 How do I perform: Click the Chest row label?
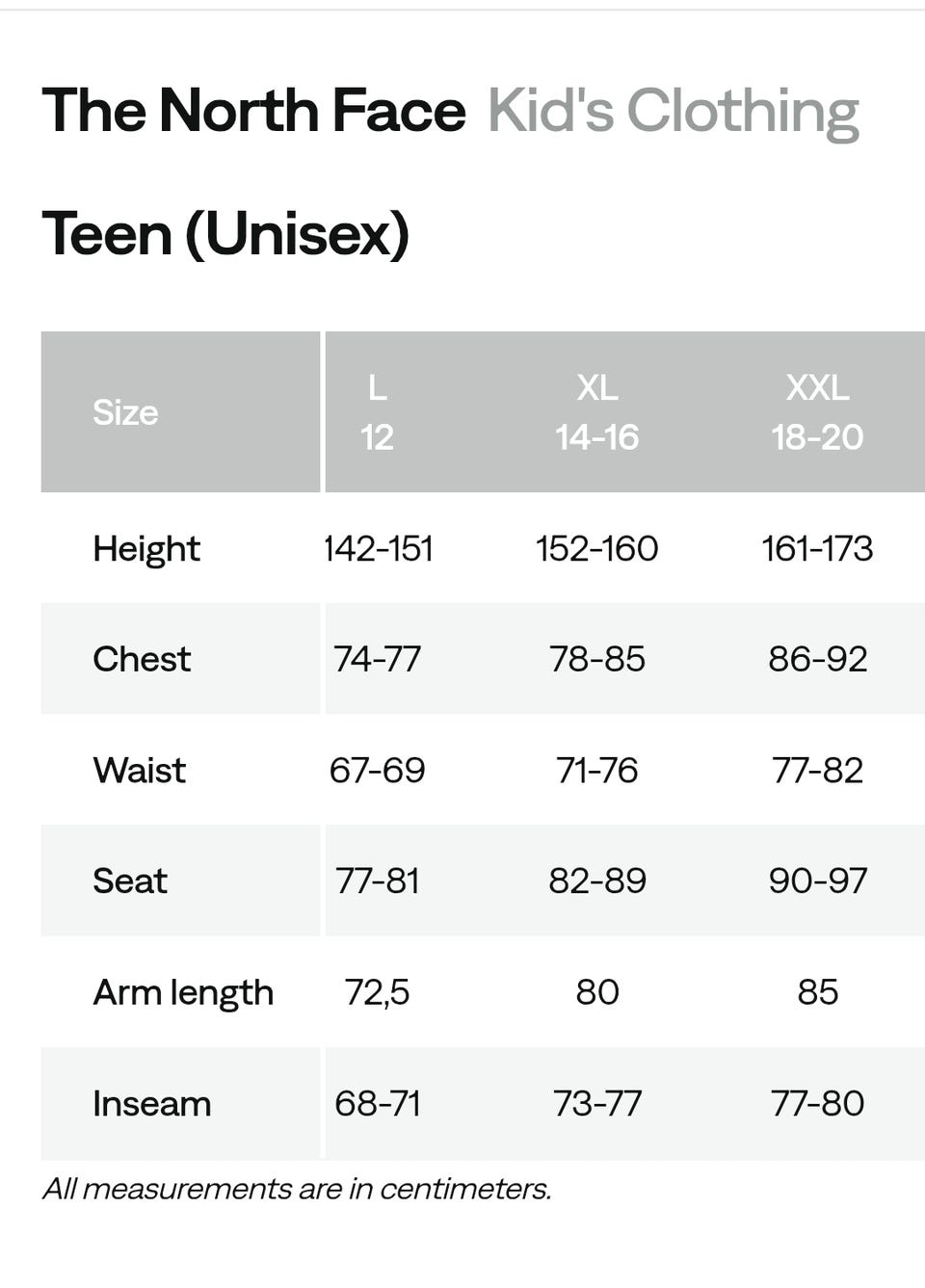coord(142,659)
